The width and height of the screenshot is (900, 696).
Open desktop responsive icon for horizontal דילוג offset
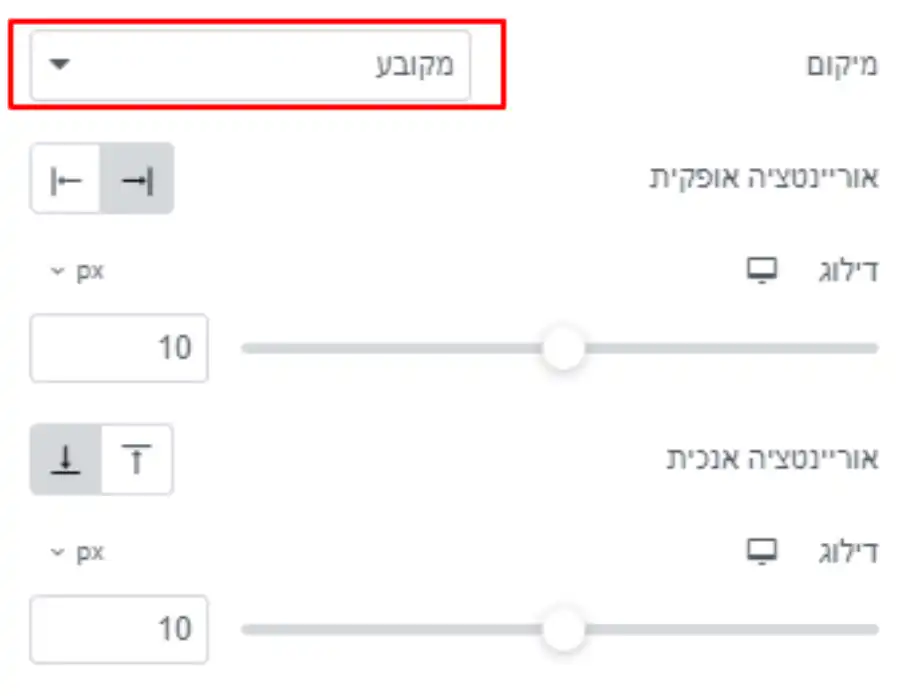[762, 270]
